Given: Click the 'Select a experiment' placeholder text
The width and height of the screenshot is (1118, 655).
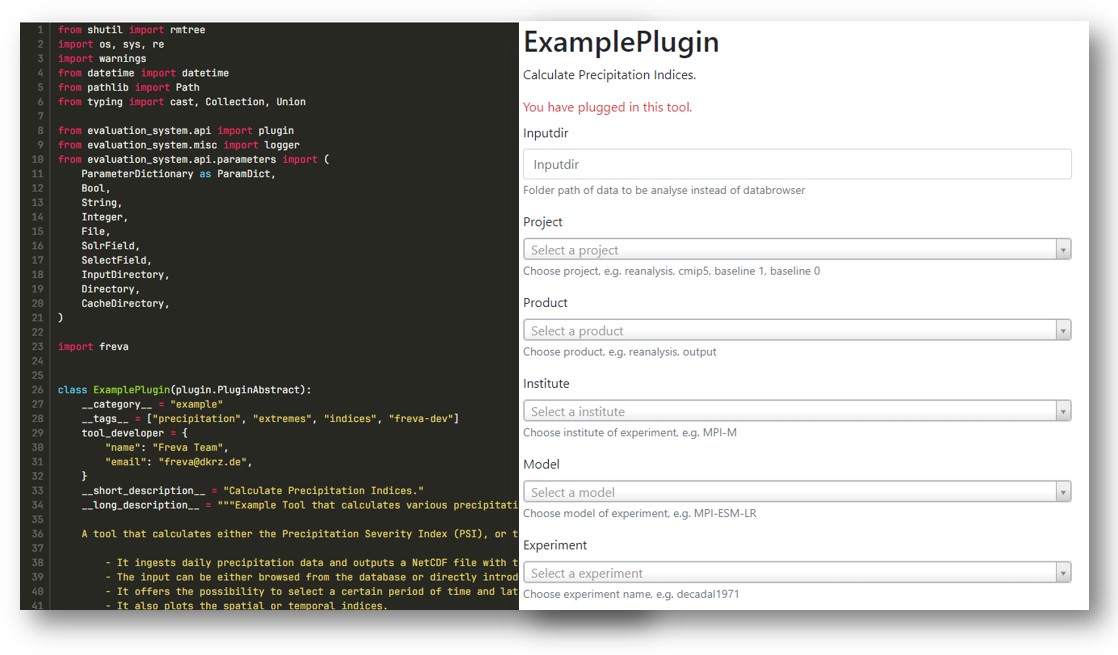Looking at the screenshot, I should click(587, 573).
